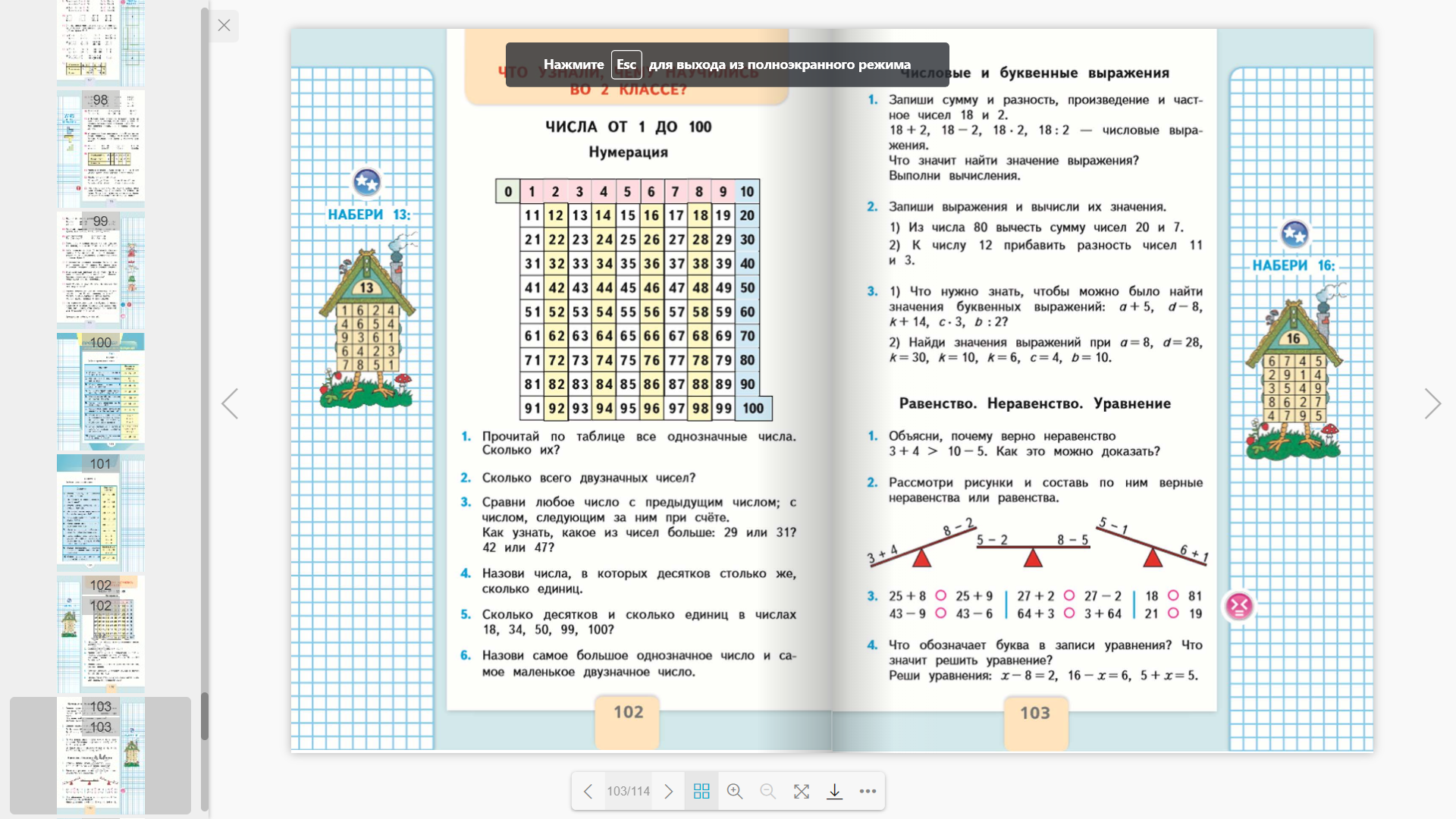Toggle thumbnail grid view button

(701, 791)
